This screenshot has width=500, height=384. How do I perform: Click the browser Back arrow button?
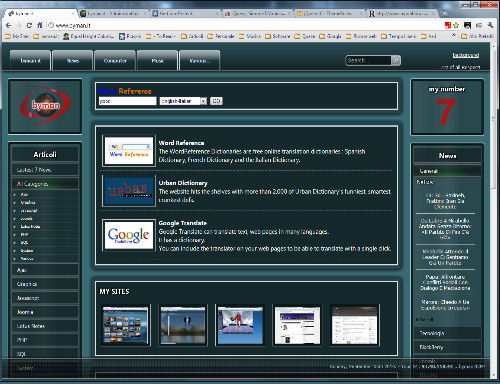click(x=9, y=25)
